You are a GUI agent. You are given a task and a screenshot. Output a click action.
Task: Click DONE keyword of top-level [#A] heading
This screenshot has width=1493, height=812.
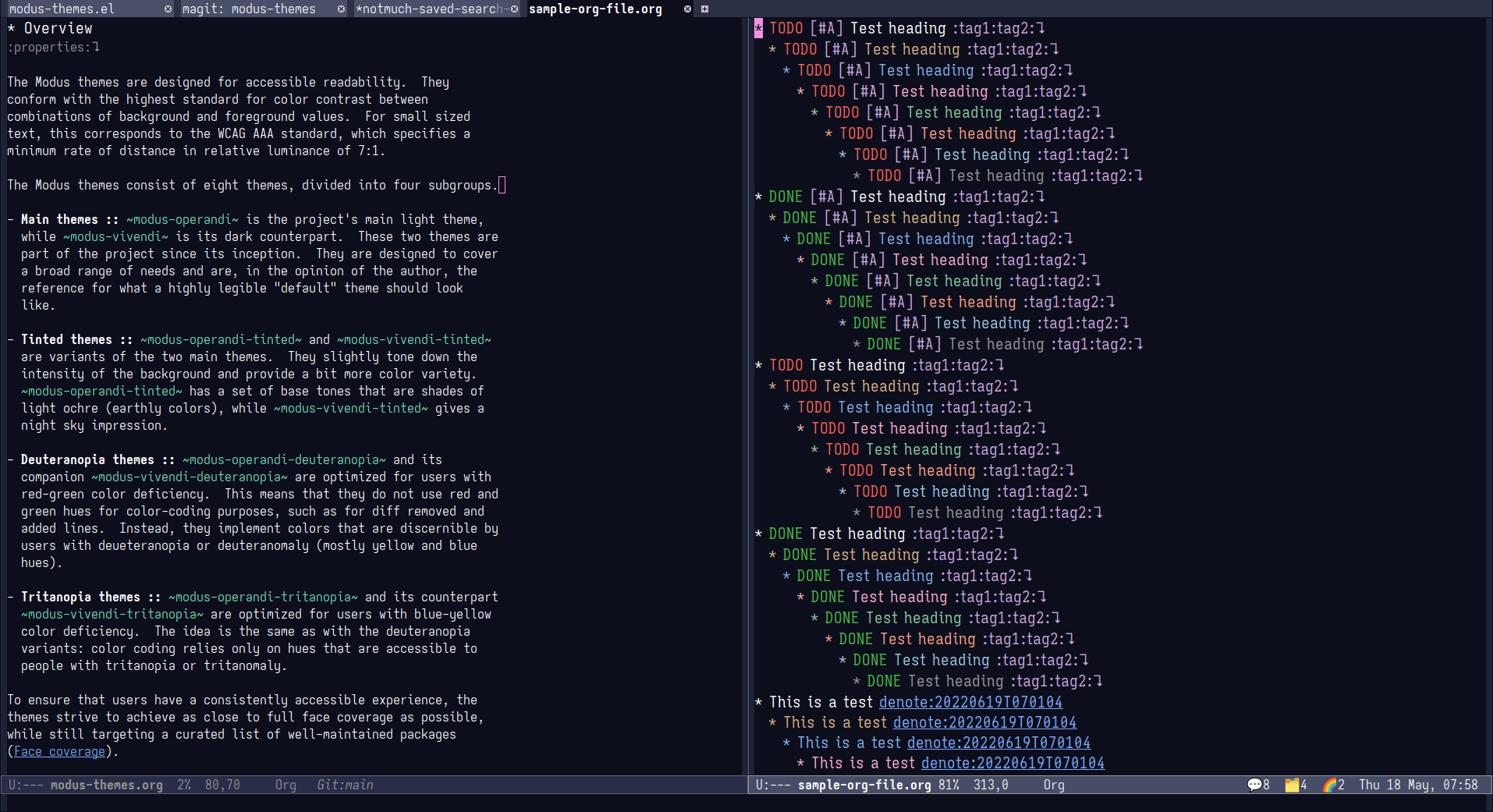pos(786,197)
